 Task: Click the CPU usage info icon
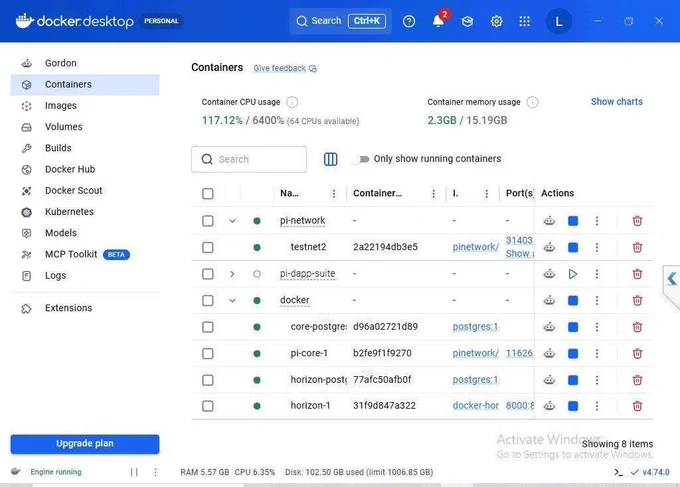point(292,102)
